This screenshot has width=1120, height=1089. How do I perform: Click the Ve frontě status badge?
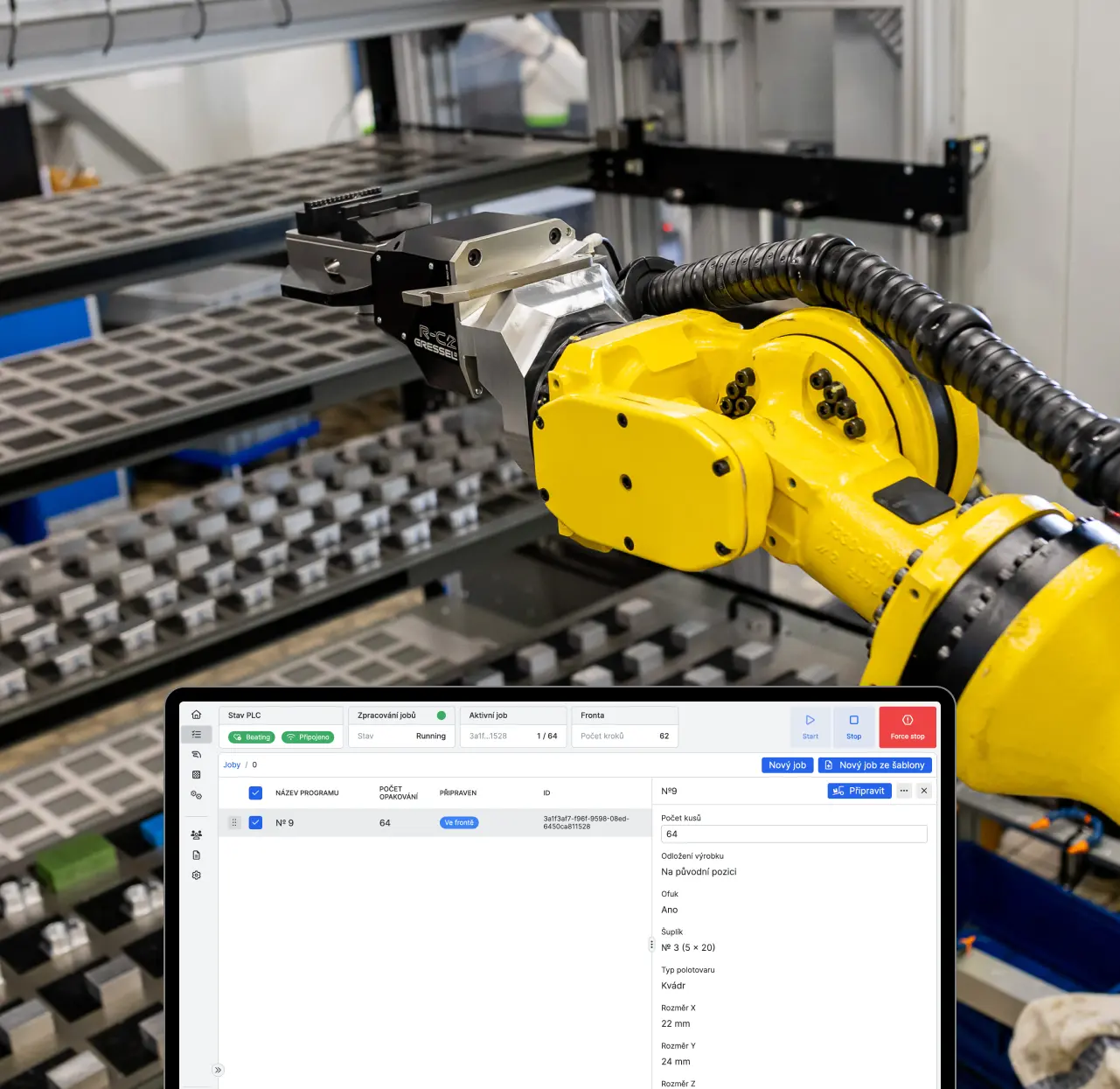point(459,823)
